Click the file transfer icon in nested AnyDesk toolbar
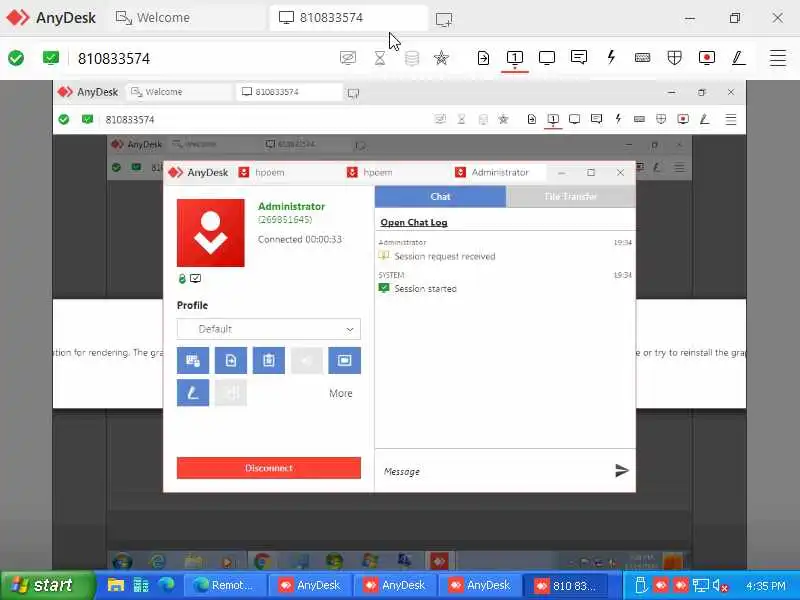 tap(531, 119)
